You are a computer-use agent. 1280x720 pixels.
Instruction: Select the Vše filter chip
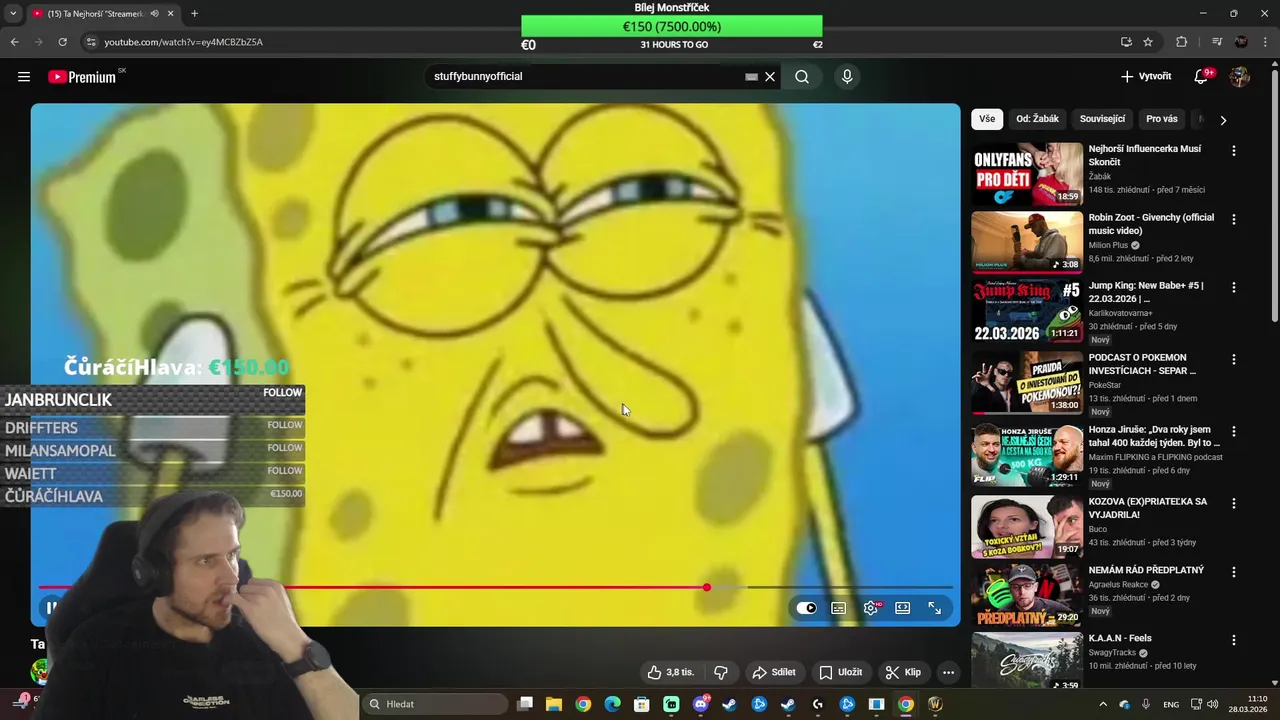click(x=987, y=119)
